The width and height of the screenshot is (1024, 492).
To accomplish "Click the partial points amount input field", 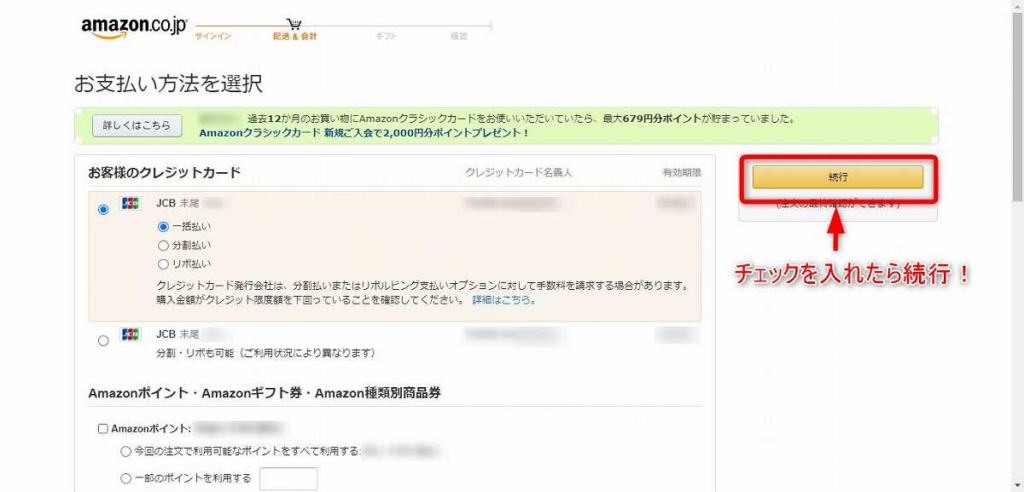I will click(x=288, y=479).
